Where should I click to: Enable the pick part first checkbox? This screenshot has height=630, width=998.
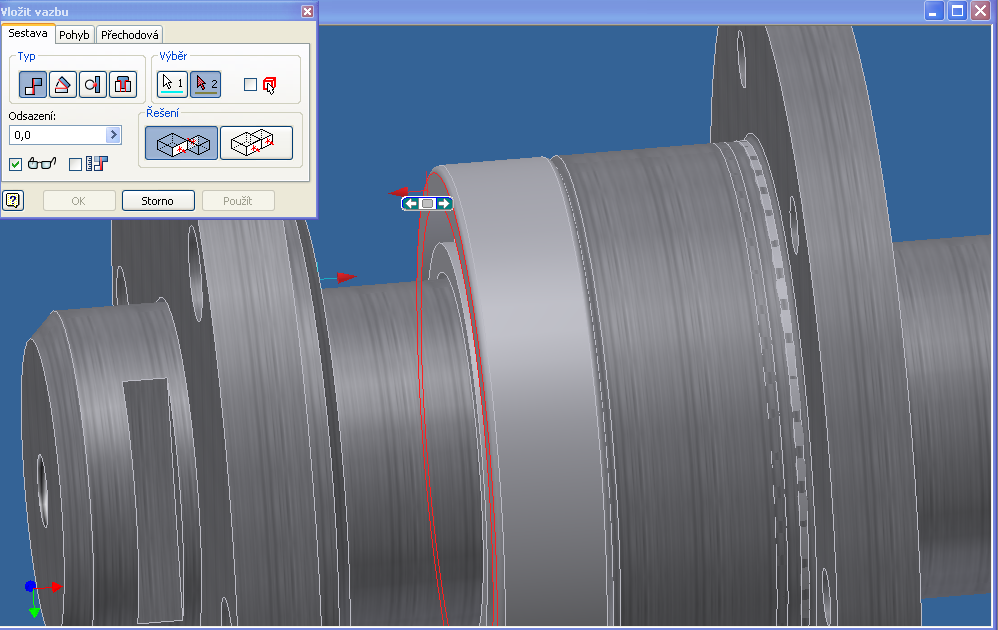251,85
